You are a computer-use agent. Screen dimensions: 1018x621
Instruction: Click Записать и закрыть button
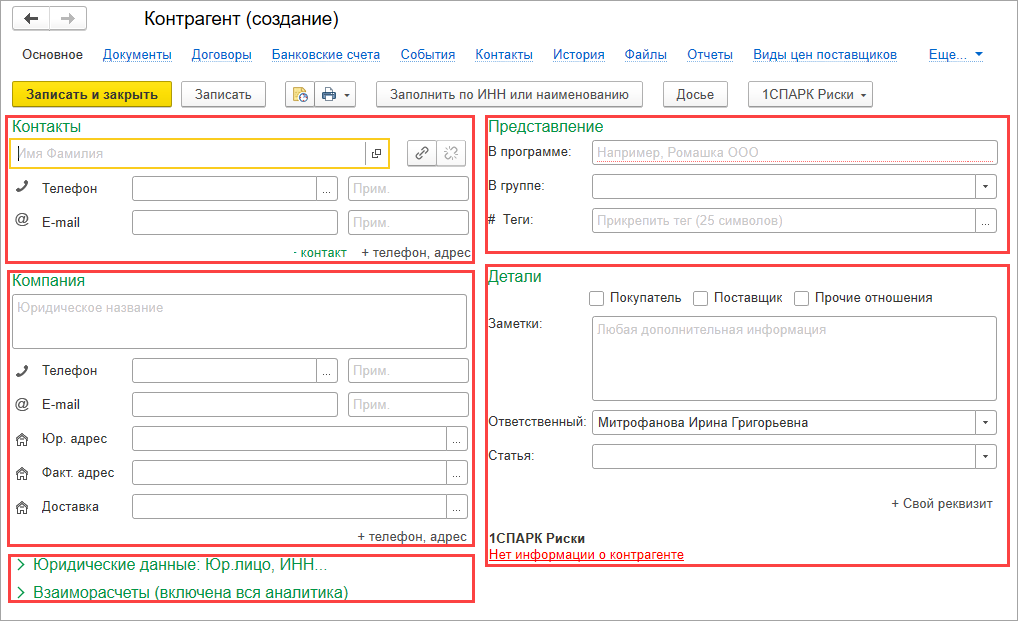92,95
